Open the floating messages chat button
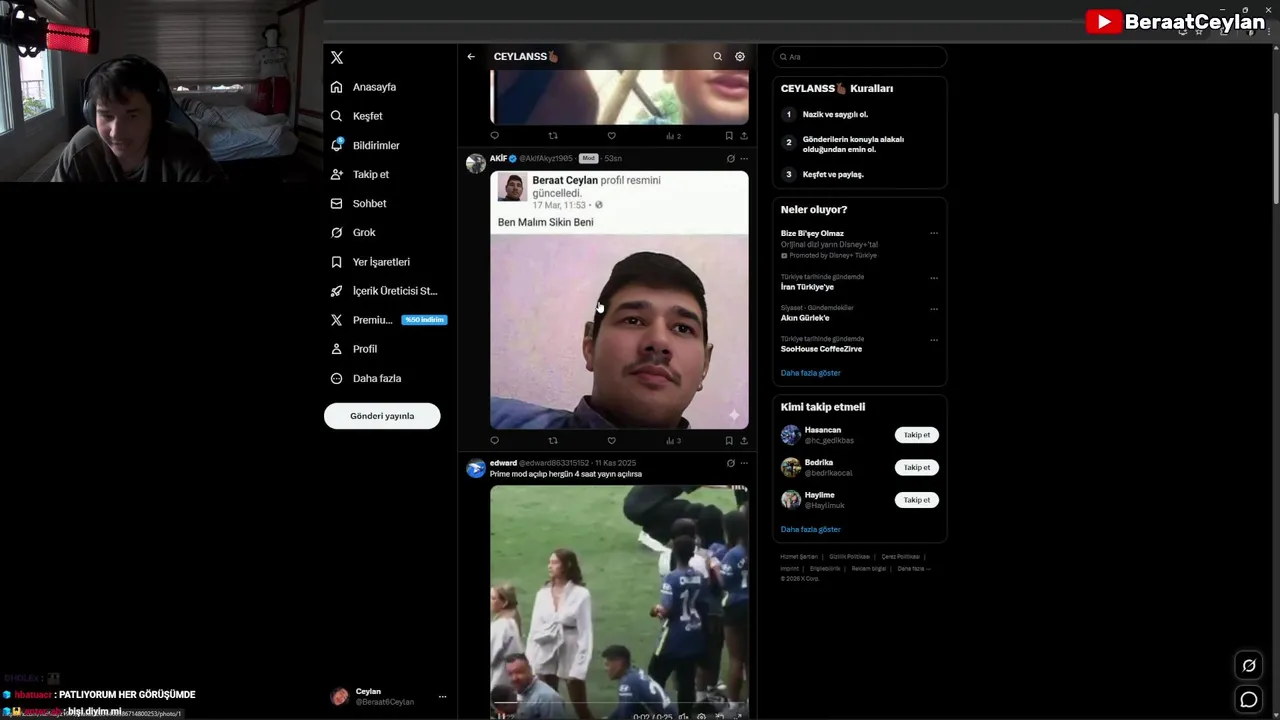The image size is (1280, 720). (1249, 700)
